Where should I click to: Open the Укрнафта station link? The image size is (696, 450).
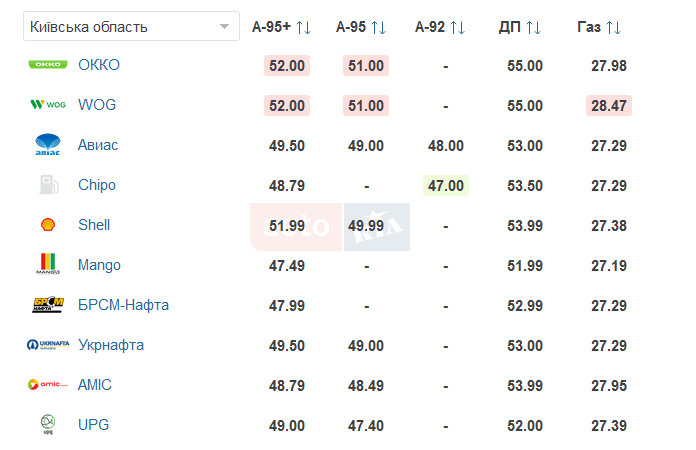pyautogui.click(x=111, y=345)
